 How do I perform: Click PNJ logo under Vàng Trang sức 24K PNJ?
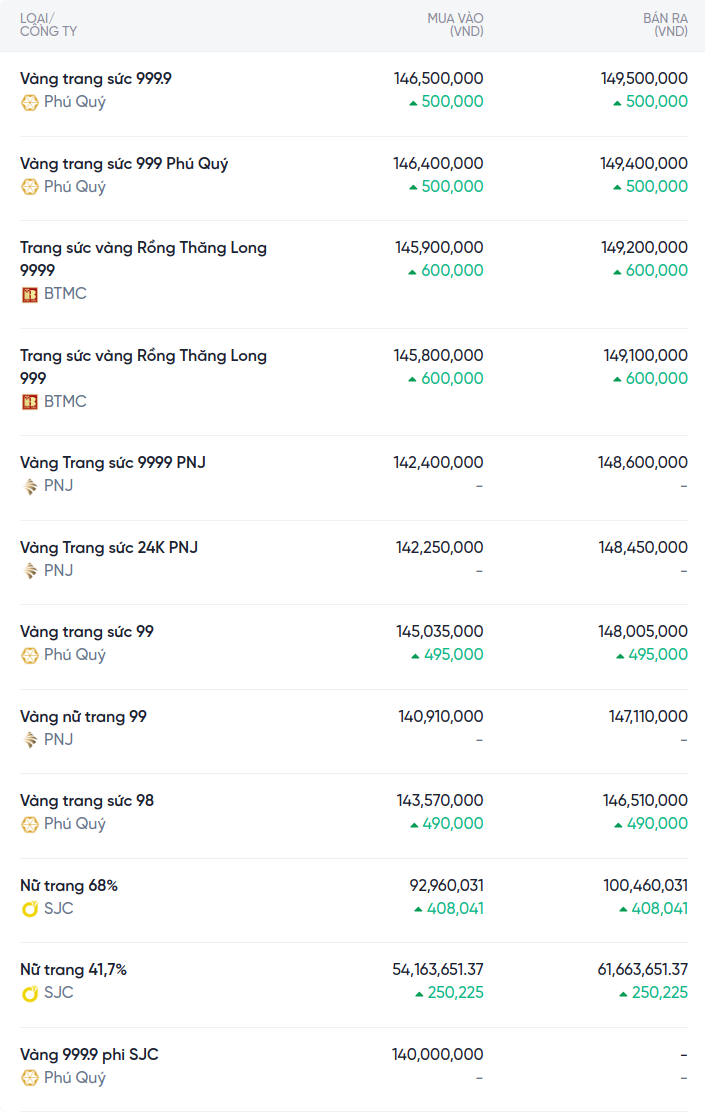coord(30,571)
